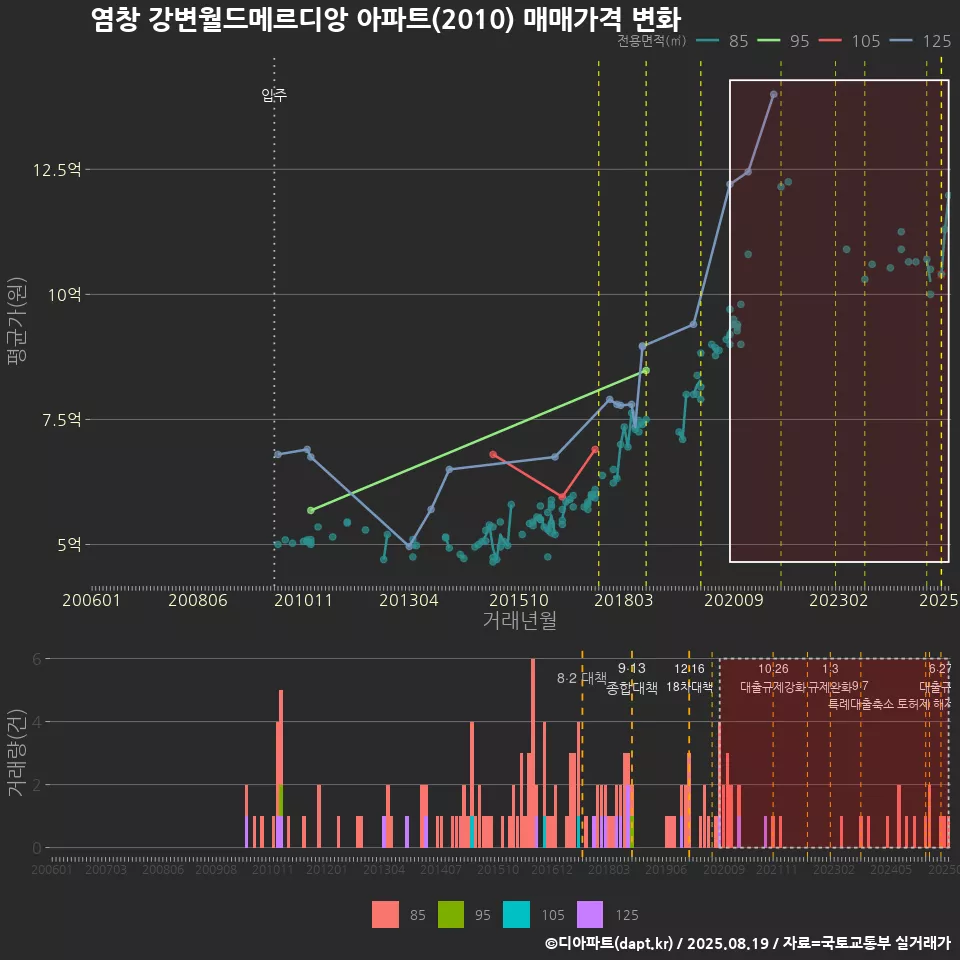The image size is (960, 960).
Task: Click the green 95㎡ line end point
Action: (x=646, y=370)
